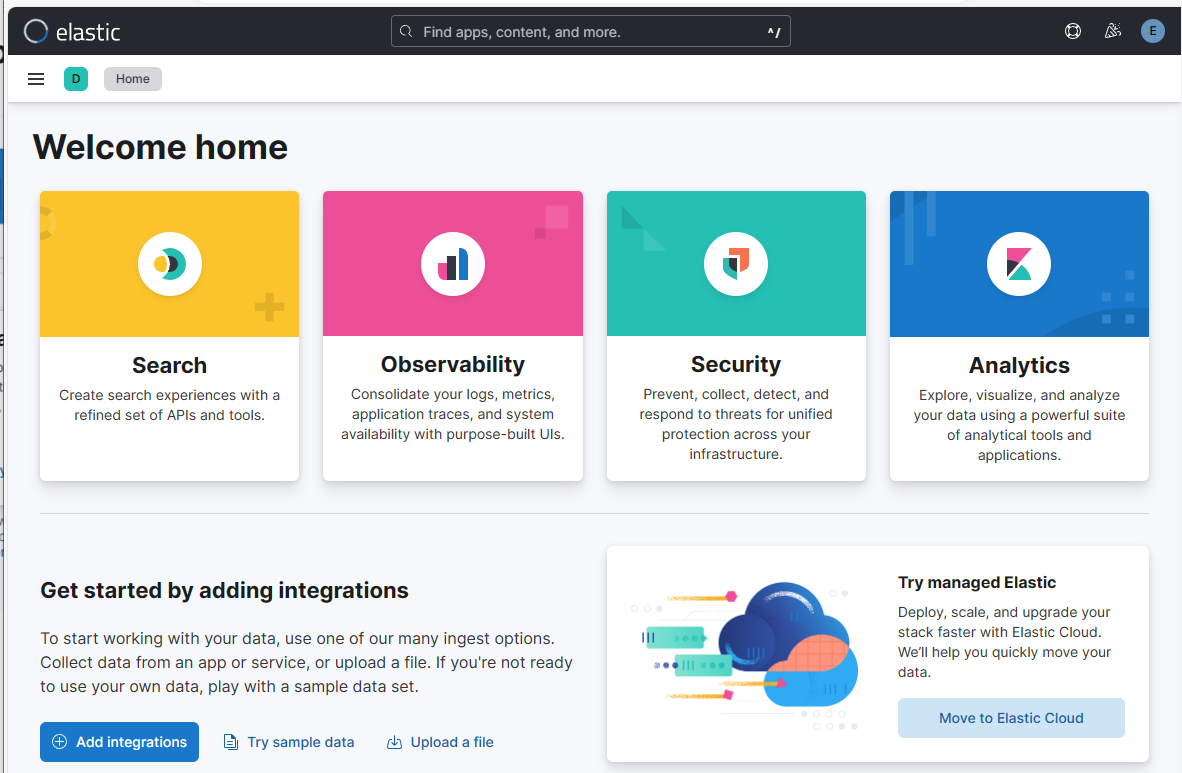Click Security card description text
Screen dimensions: 1182x773
pos(736,424)
